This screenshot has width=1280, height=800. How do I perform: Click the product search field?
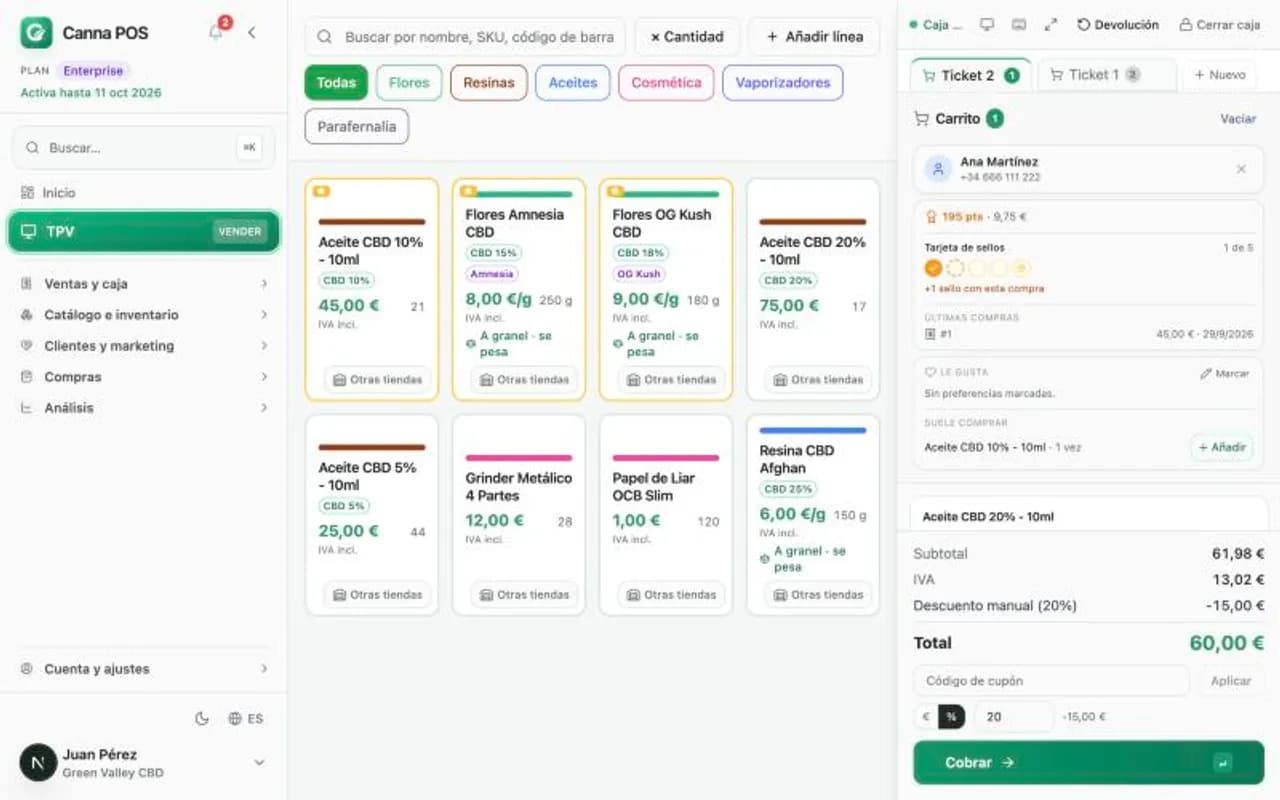(x=465, y=37)
